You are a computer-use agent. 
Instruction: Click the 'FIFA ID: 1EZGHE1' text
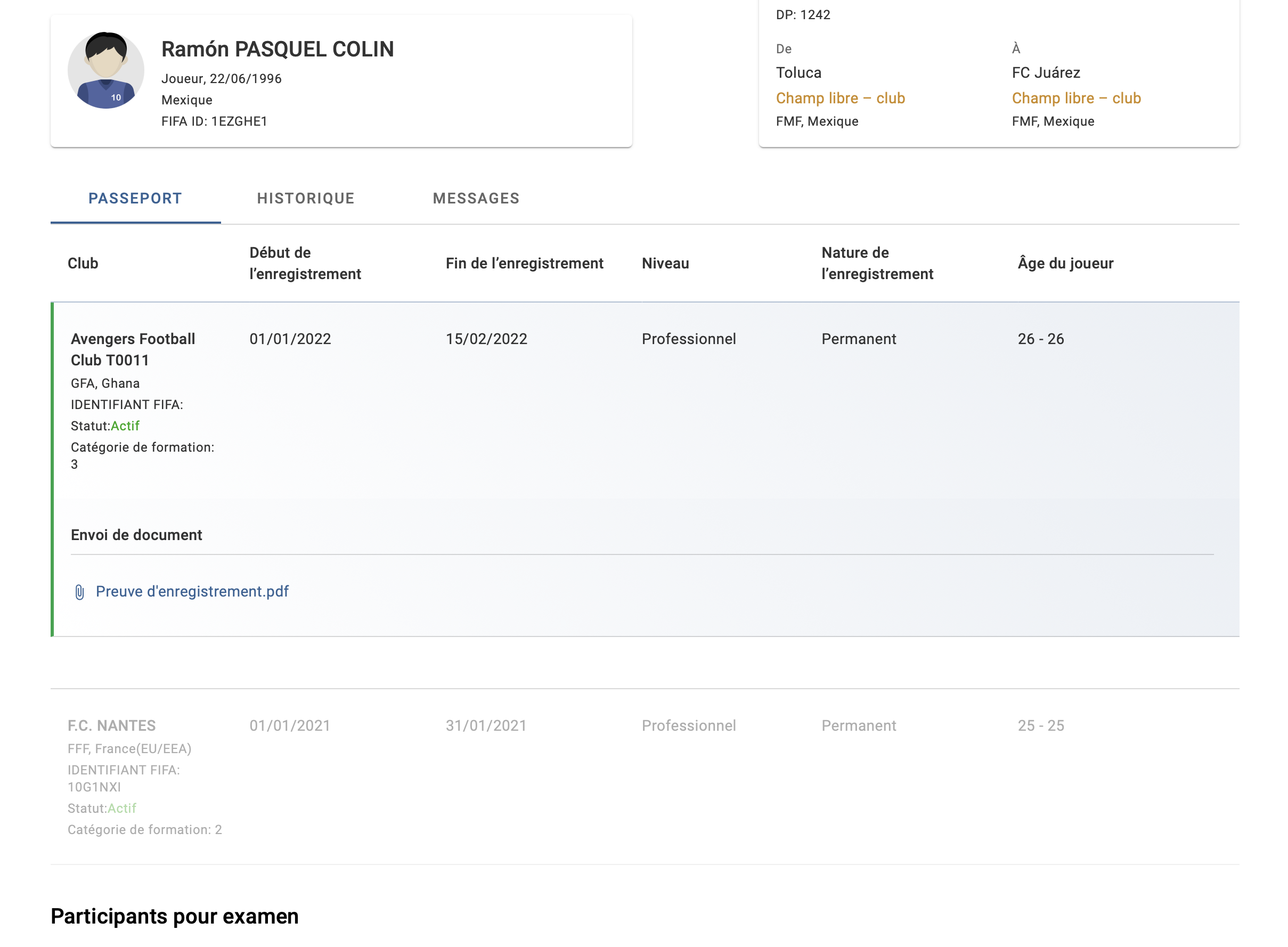coord(214,121)
